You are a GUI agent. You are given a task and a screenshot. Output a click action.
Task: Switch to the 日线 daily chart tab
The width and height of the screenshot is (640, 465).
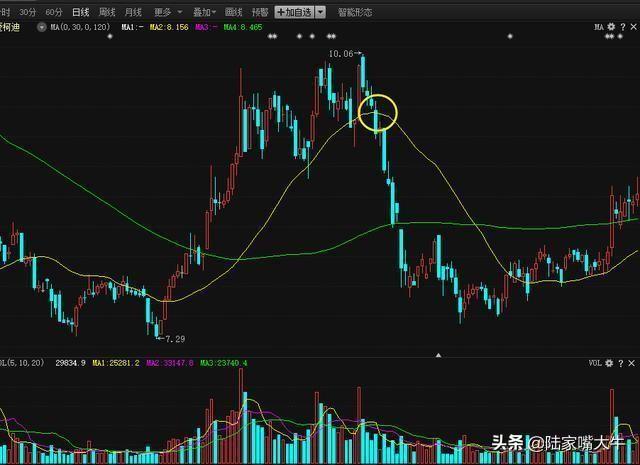80,12
